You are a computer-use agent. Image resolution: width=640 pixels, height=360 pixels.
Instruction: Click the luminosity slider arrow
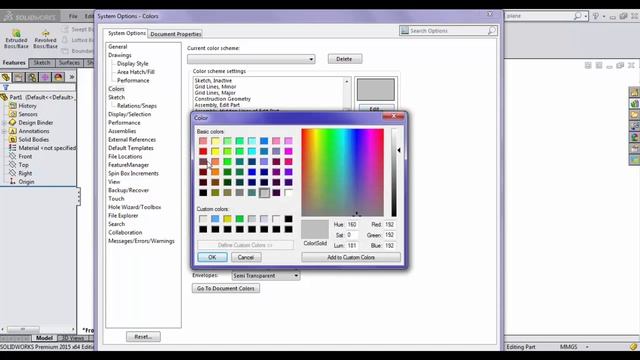pyautogui.click(x=399, y=150)
